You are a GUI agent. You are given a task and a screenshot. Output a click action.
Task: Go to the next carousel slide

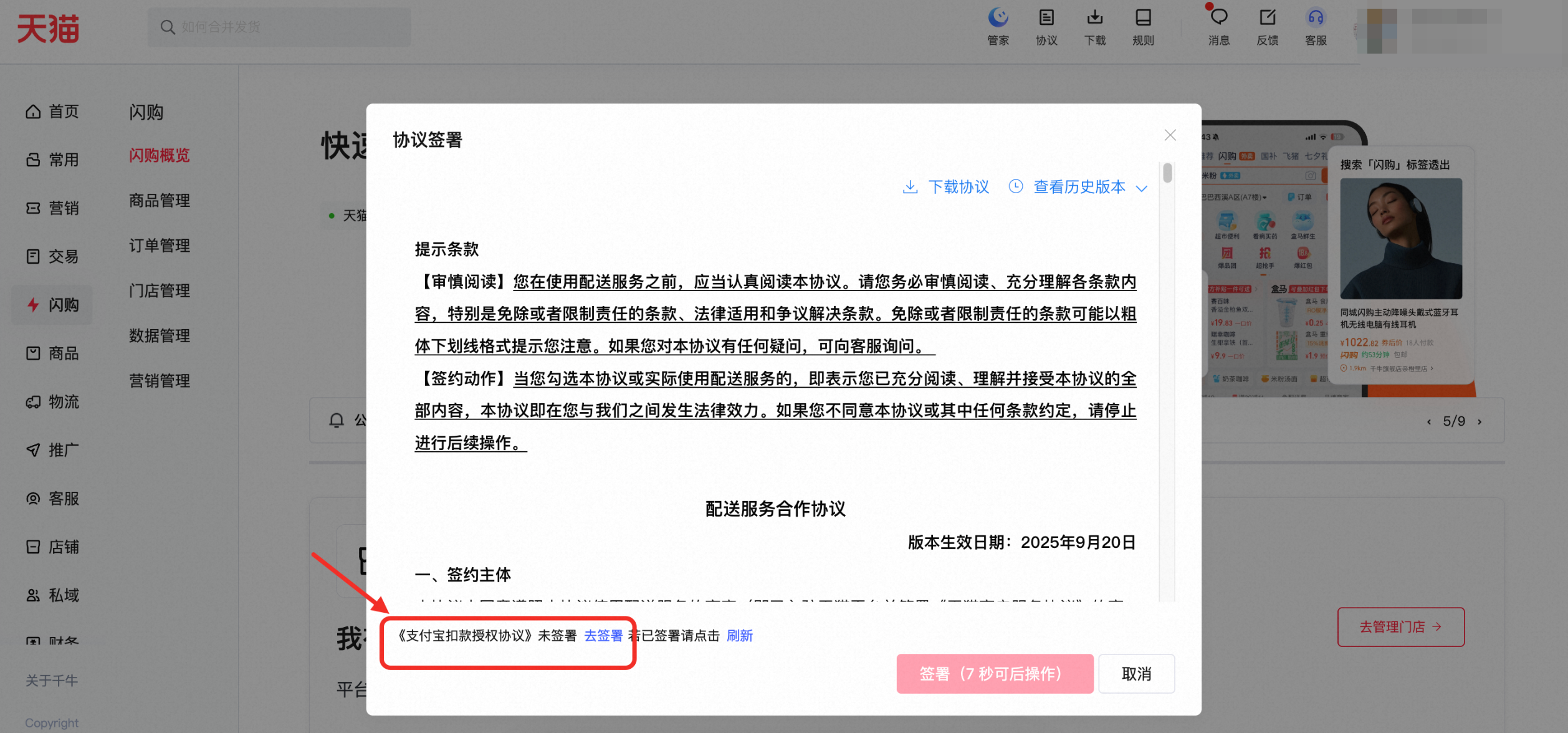[1480, 422]
